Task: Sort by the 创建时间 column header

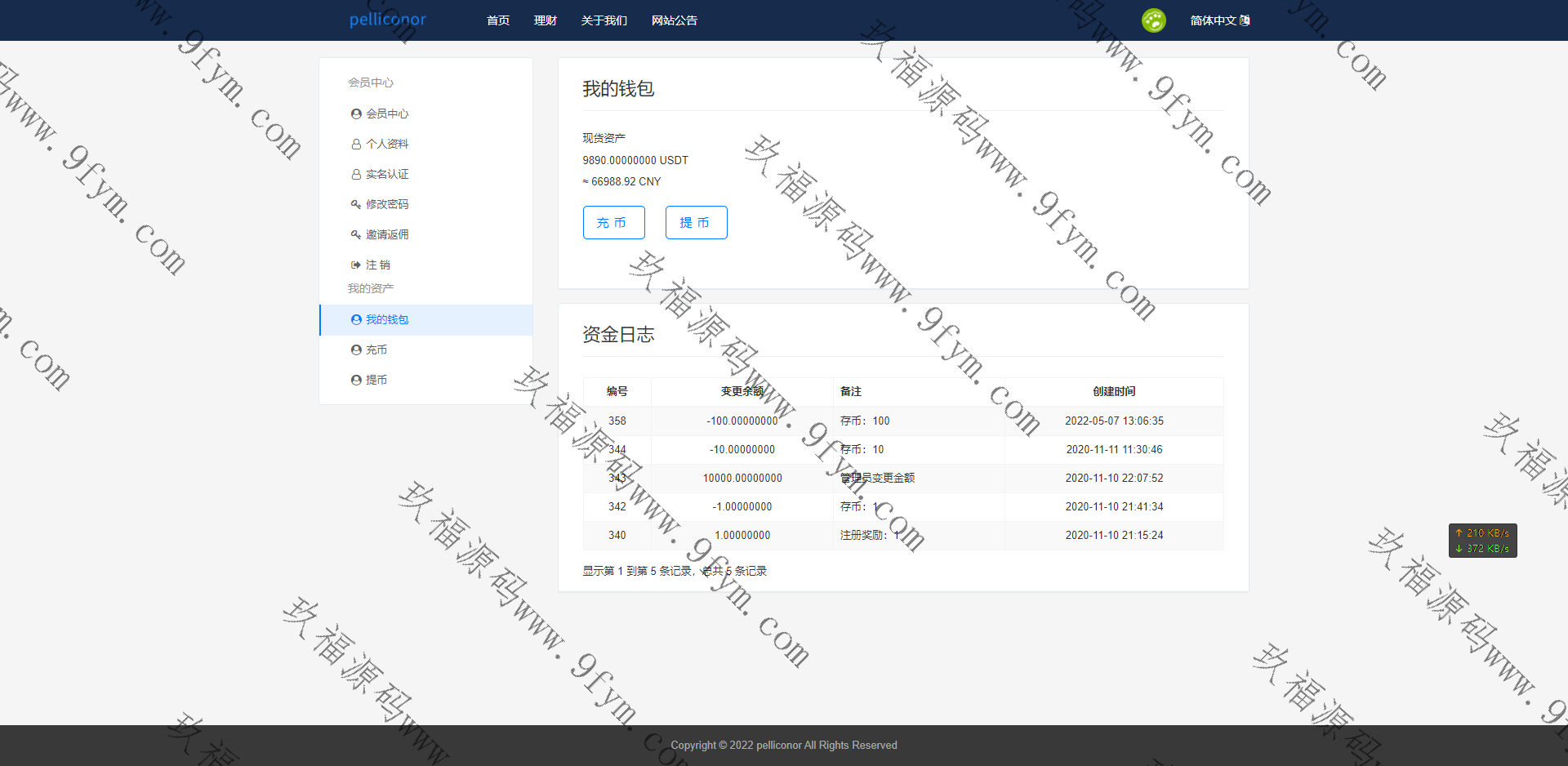Action: click(x=1114, y=391)
